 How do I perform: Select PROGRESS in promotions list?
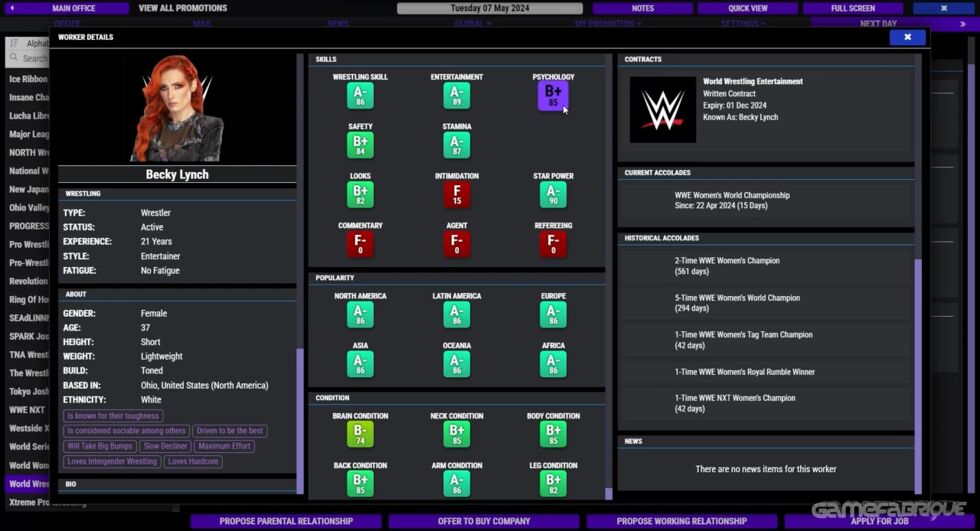tap(28, 226)
